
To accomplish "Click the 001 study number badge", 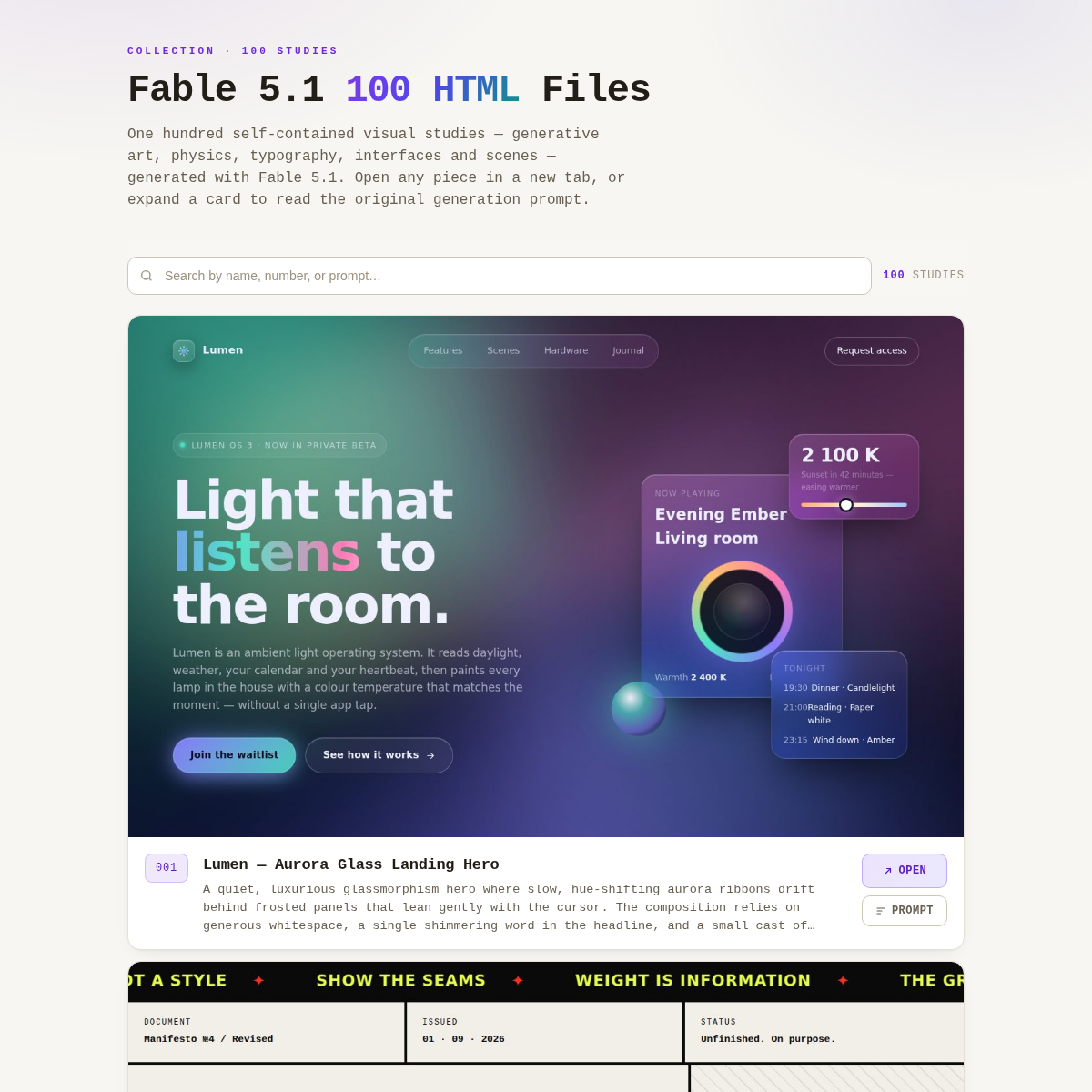I will pyautogui.click(x=167, y=868).
